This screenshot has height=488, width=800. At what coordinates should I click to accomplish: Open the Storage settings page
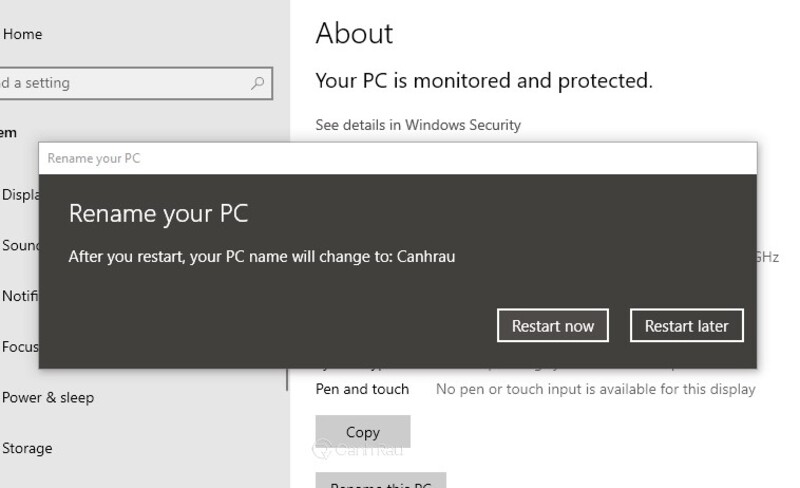pyautogui.click(x=27, y=448)
